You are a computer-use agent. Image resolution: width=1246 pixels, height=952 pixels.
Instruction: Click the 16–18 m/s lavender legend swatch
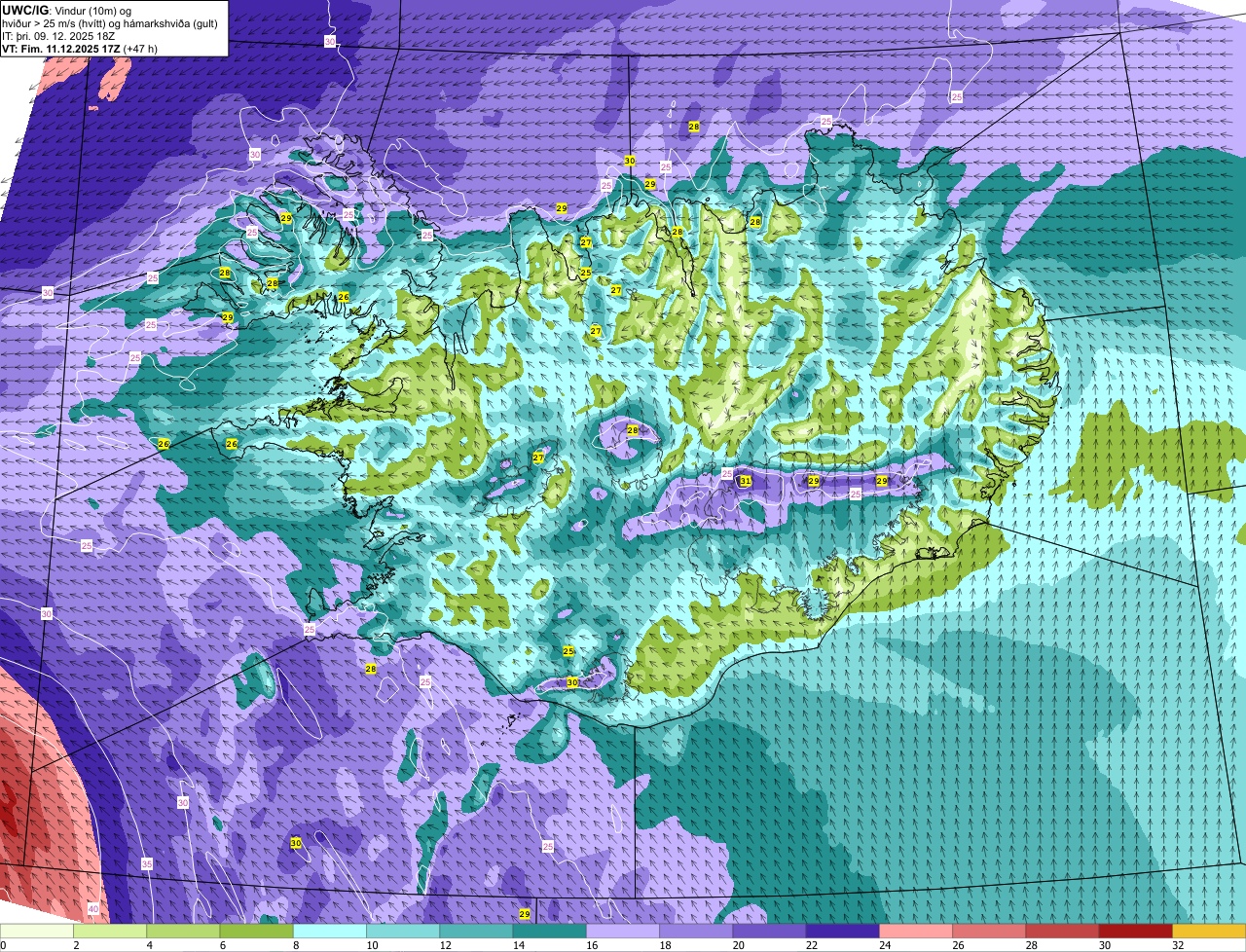[623, 932]
